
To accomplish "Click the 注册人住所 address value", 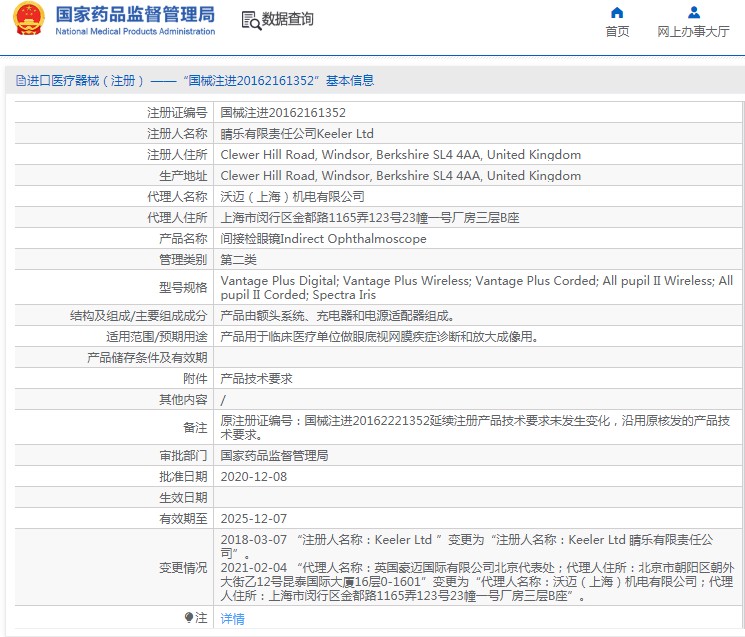I will pos(401,154).
